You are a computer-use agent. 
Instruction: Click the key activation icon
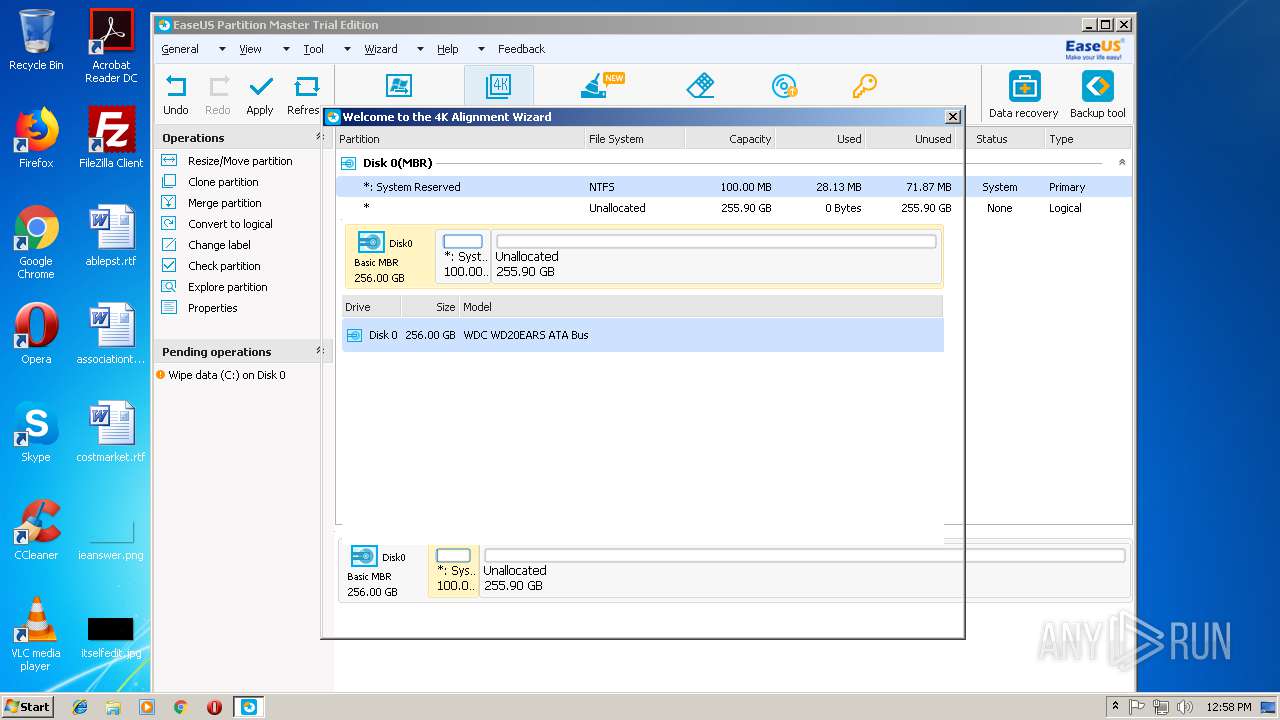coord(864,86)
